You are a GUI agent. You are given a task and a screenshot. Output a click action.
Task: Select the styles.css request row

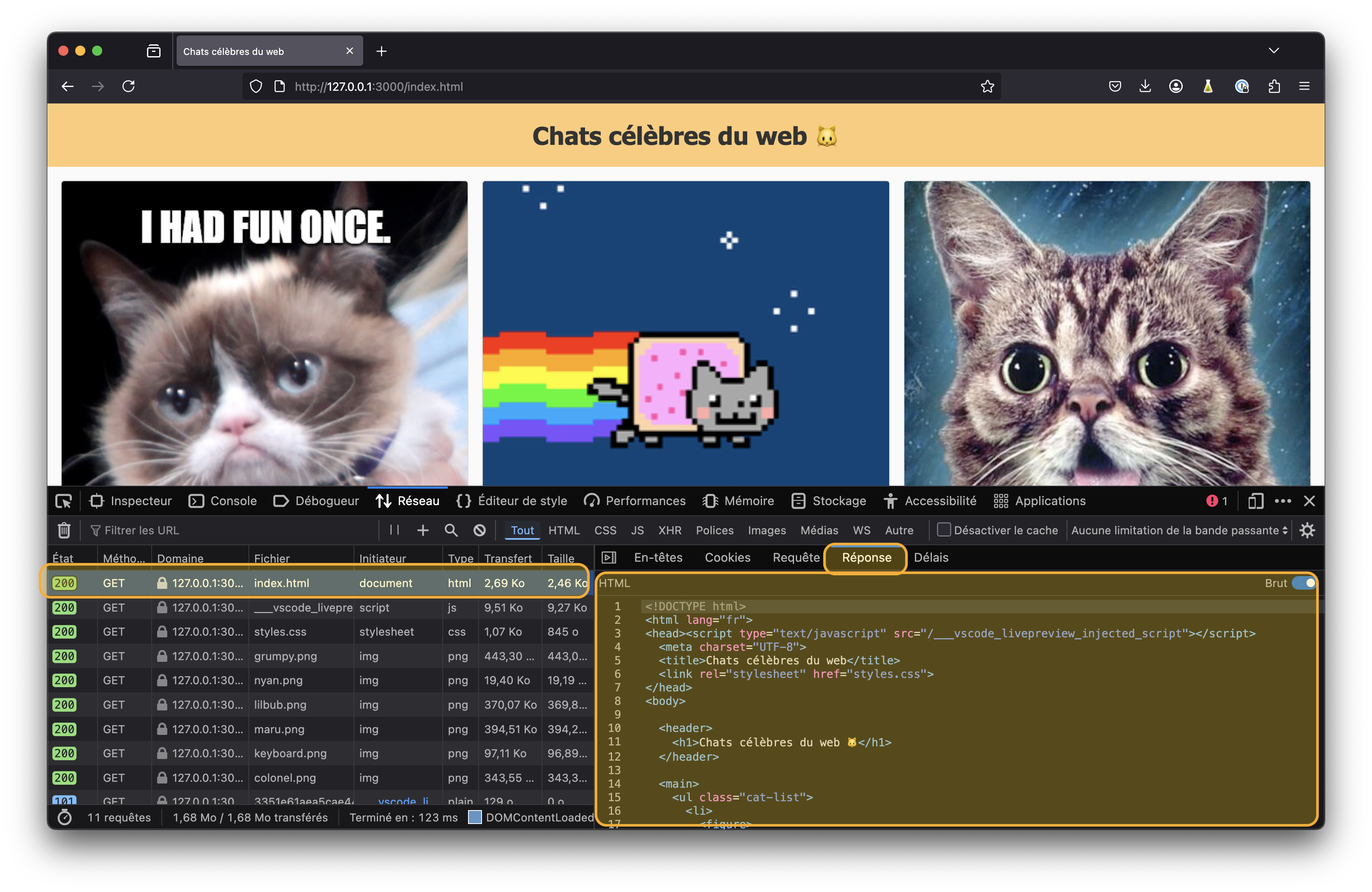[x=321, y=631]
